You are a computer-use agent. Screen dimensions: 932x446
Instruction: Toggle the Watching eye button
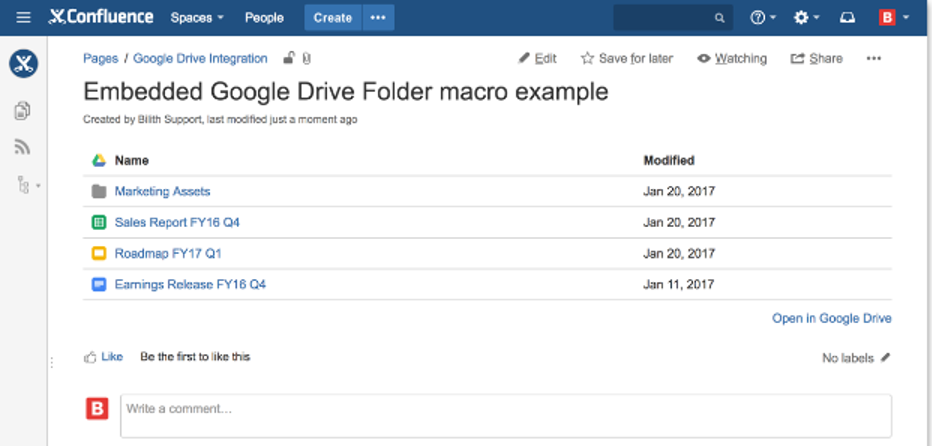tap(732, 59)
